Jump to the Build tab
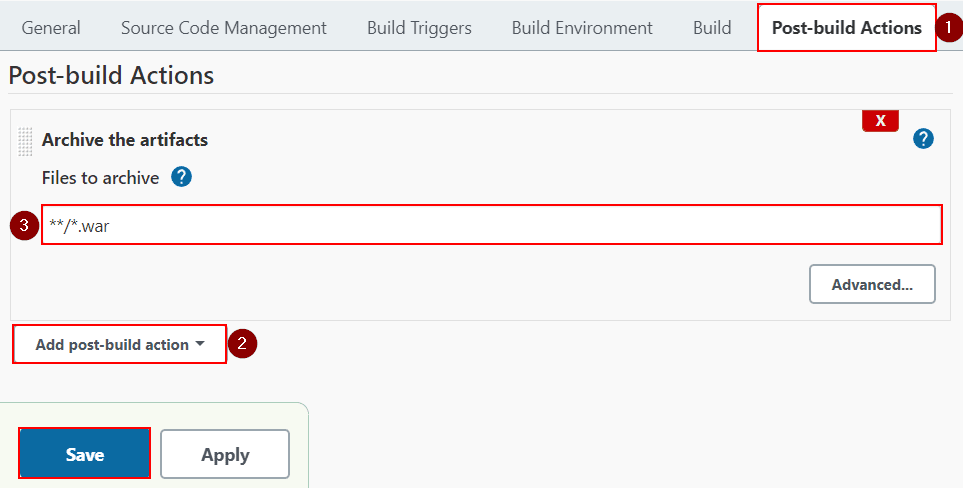Screen dimensions: 963x488 [x=712, y=28]
